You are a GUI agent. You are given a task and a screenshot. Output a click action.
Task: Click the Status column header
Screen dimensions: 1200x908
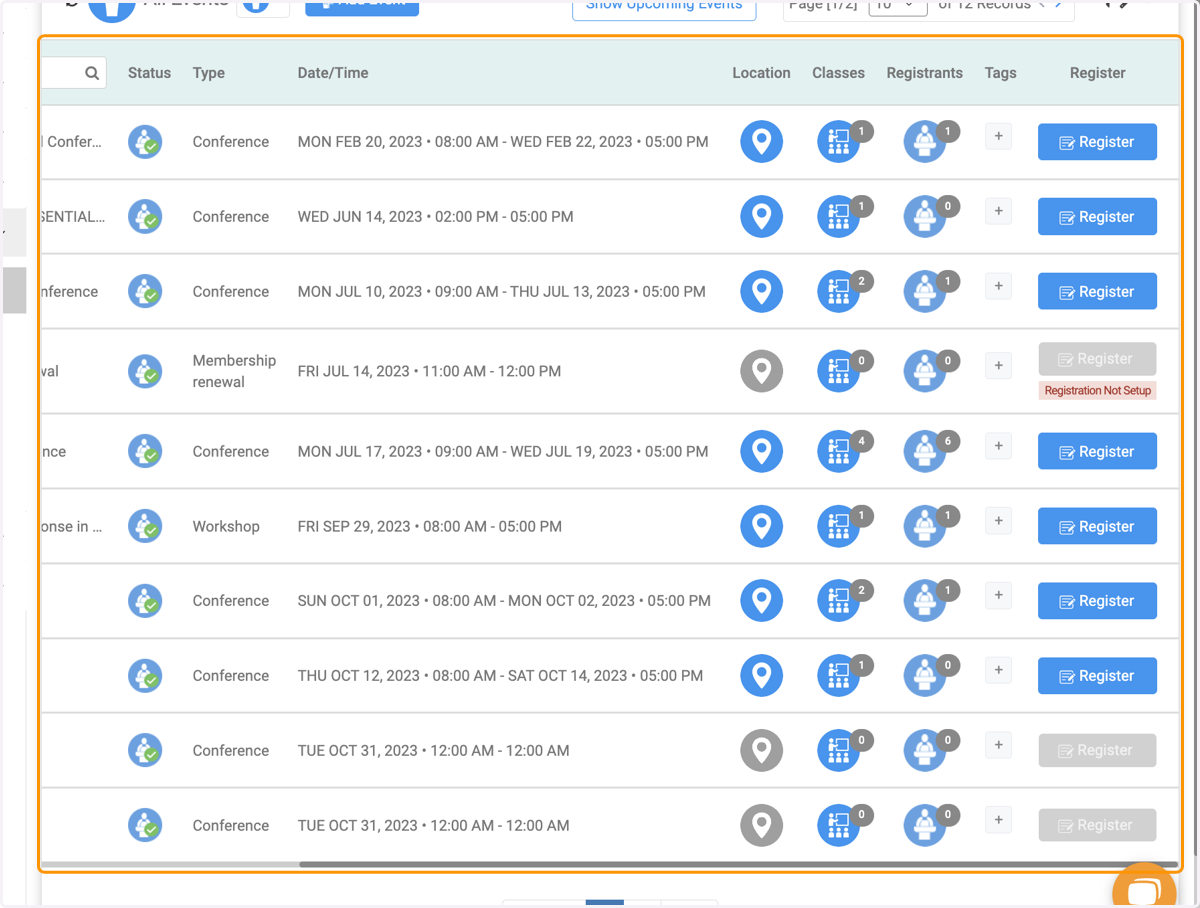(149, 73)
